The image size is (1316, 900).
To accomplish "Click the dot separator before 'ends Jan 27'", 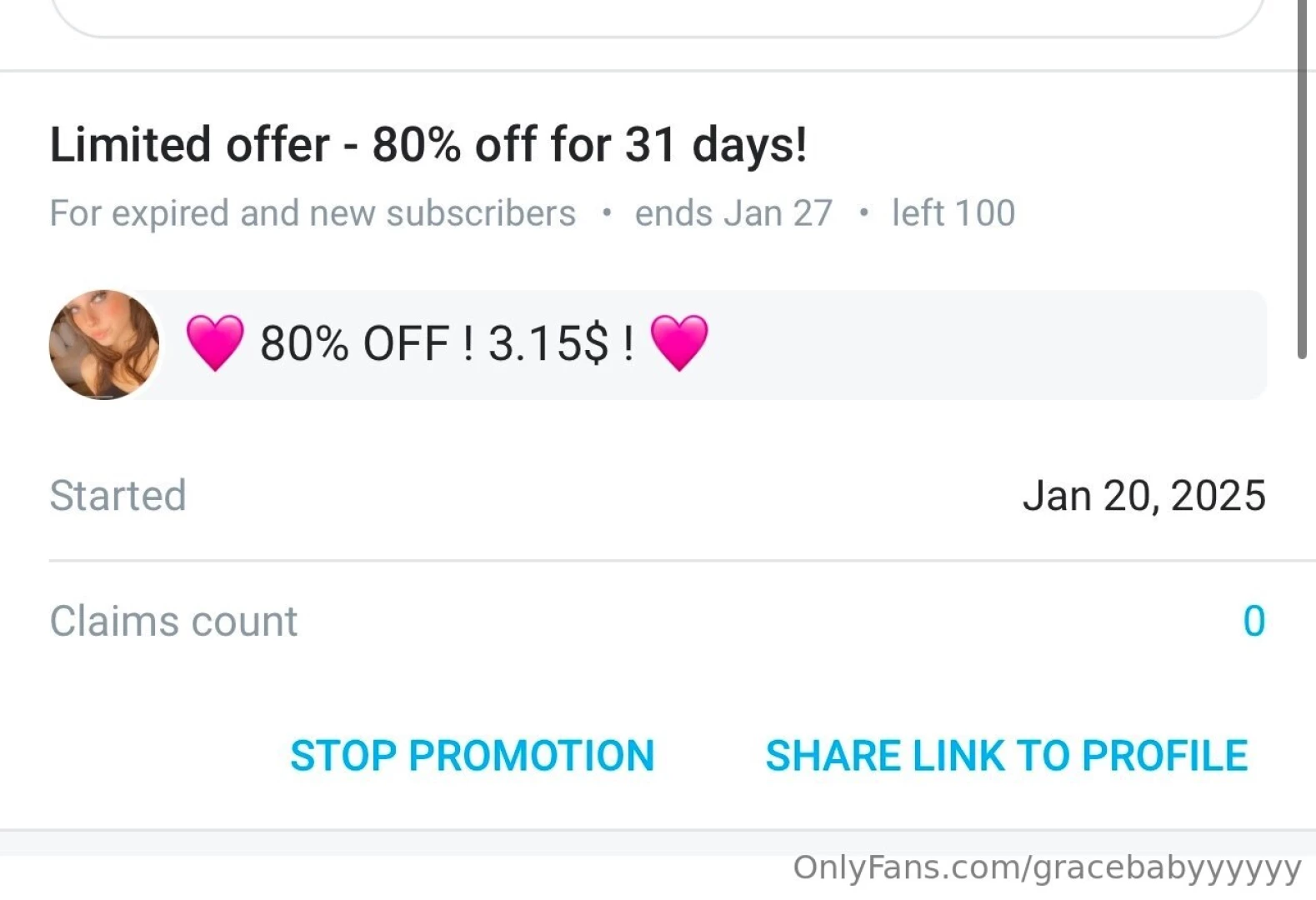I will click(x=608, y=213).
